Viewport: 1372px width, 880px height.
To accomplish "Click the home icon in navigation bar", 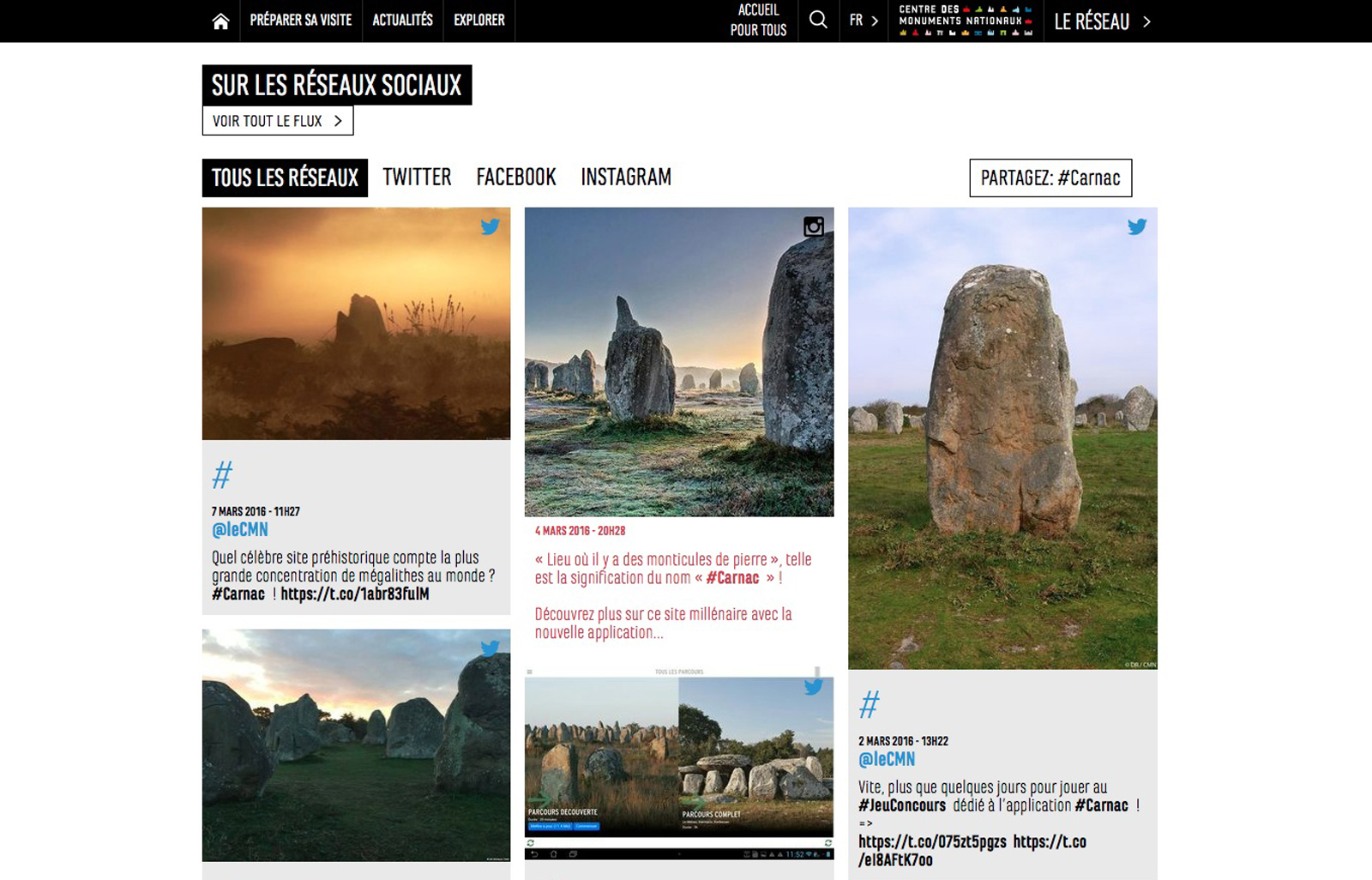I will 220,21.
